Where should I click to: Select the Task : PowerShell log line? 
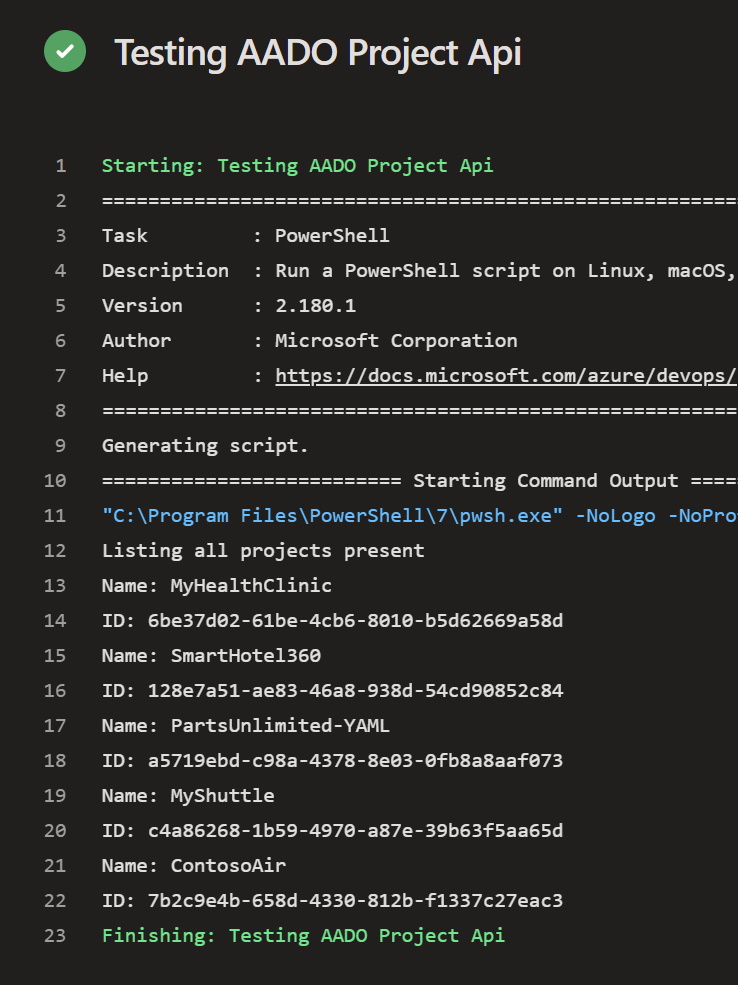[246, 236]
